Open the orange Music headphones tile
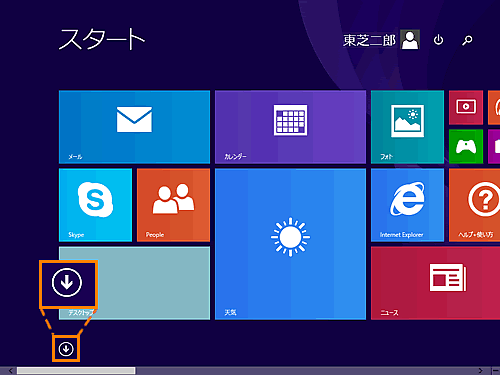The width and height of the screenshot is (500, 375). pyautogui.click(x=494, y=107)
